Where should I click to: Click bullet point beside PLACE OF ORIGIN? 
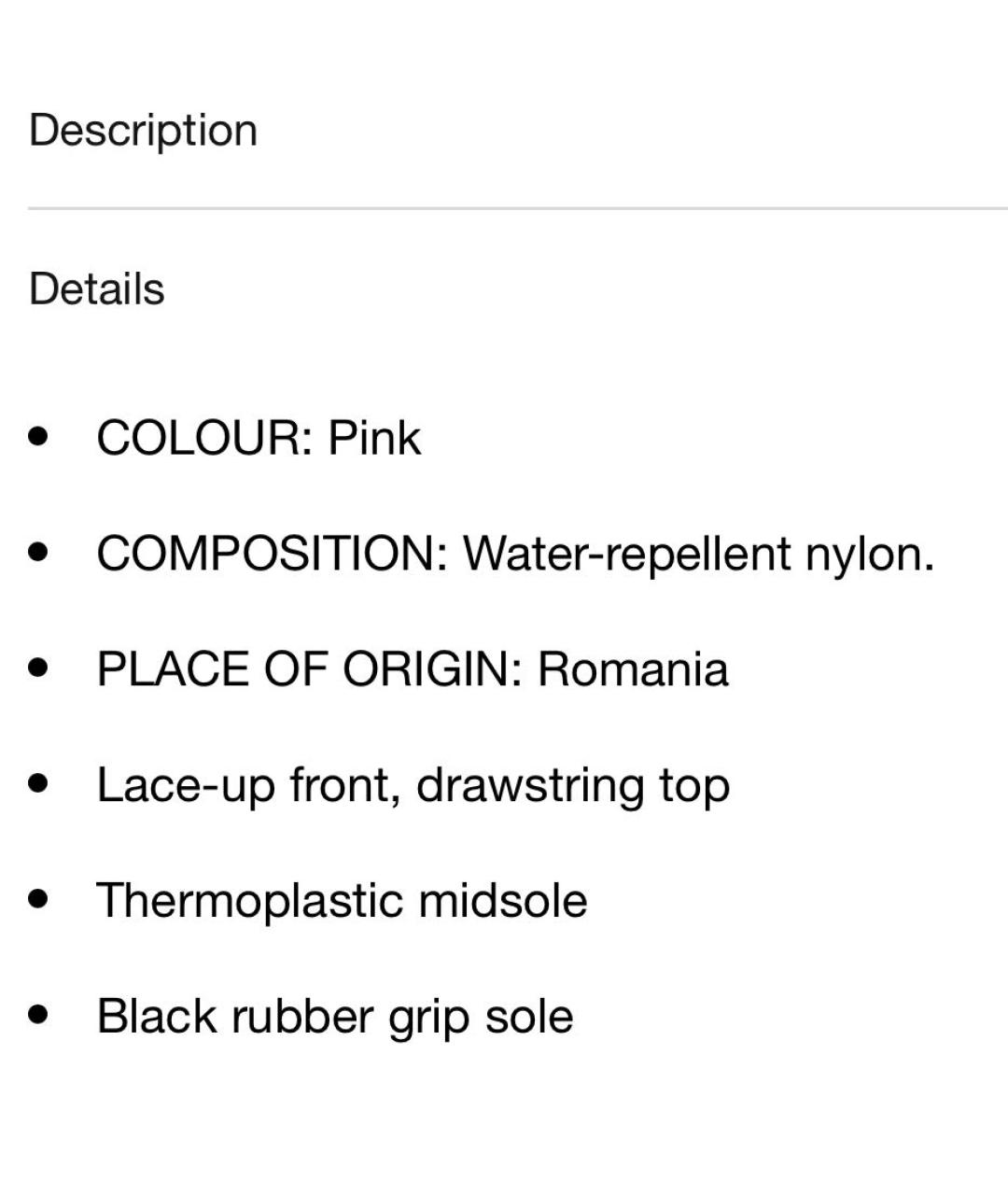tap(38, 668)
